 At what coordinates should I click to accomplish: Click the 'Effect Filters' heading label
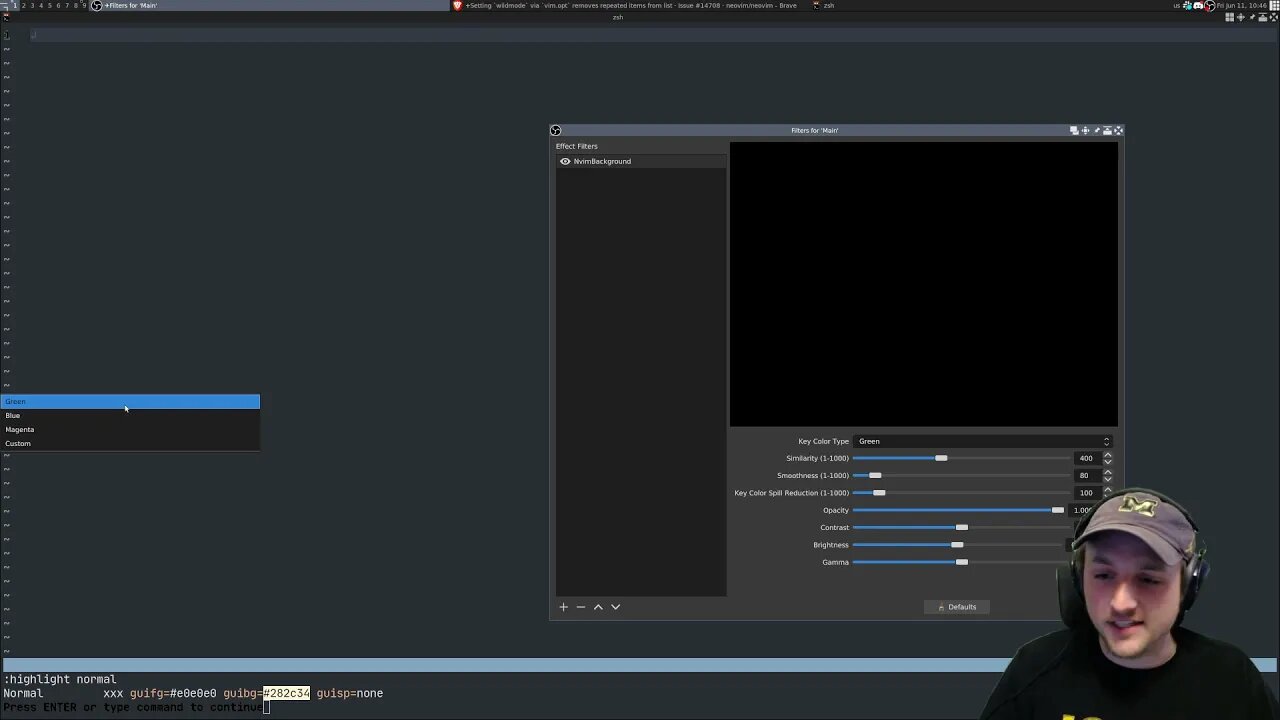pyautogui.click(x=577, y=146)
